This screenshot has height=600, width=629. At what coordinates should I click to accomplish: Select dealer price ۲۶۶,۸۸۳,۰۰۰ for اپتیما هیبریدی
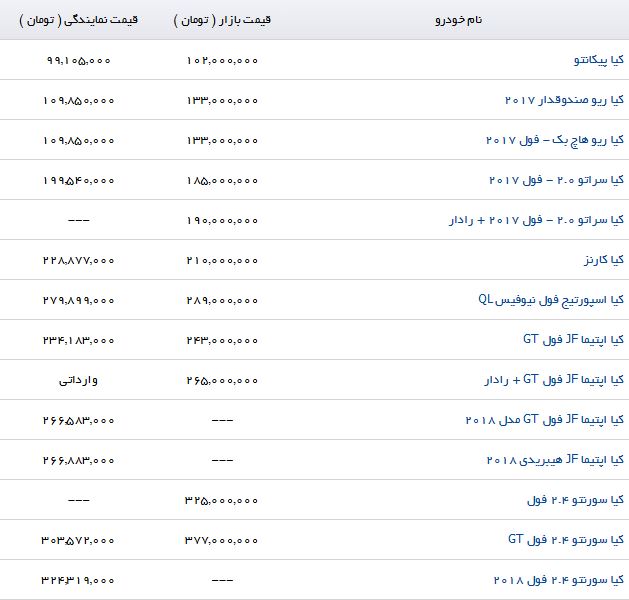79,460
